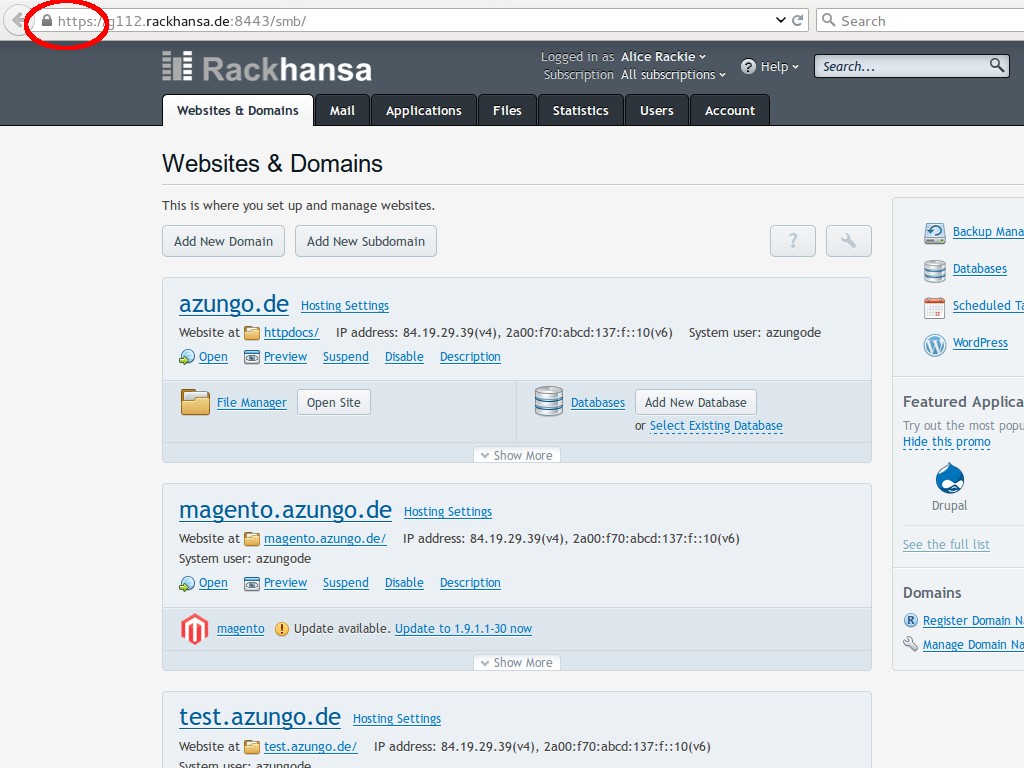
Task: Click the Databases cylinder icon in azungo.de
Action: pos(549,401)
